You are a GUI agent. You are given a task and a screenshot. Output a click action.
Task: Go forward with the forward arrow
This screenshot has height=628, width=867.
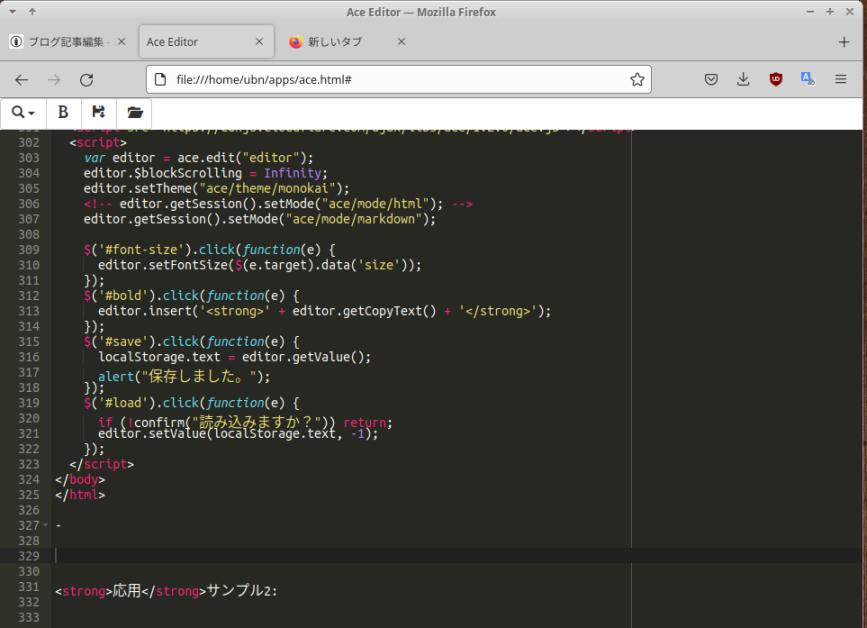54,80
